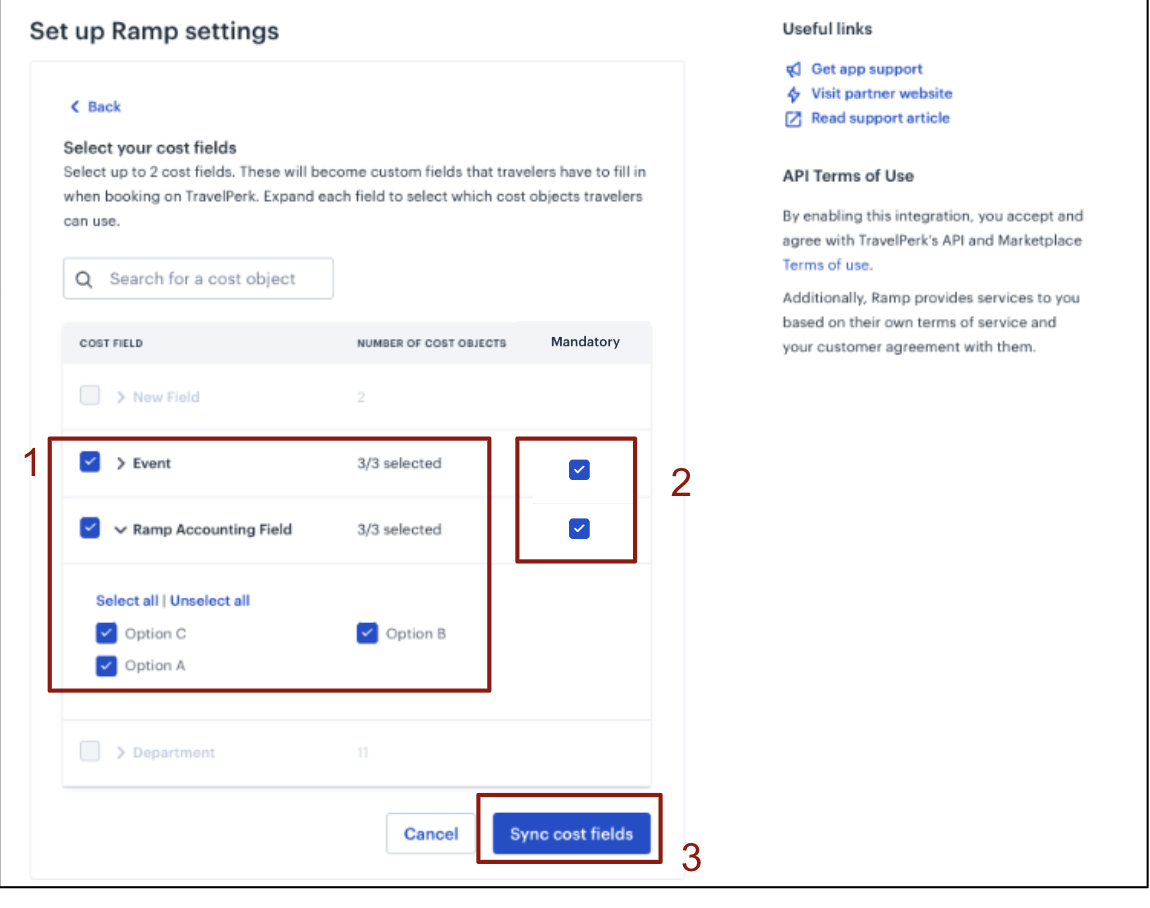Click the Mandatory column header
This screenshot has height=908, width=1150.
(585, 342)
